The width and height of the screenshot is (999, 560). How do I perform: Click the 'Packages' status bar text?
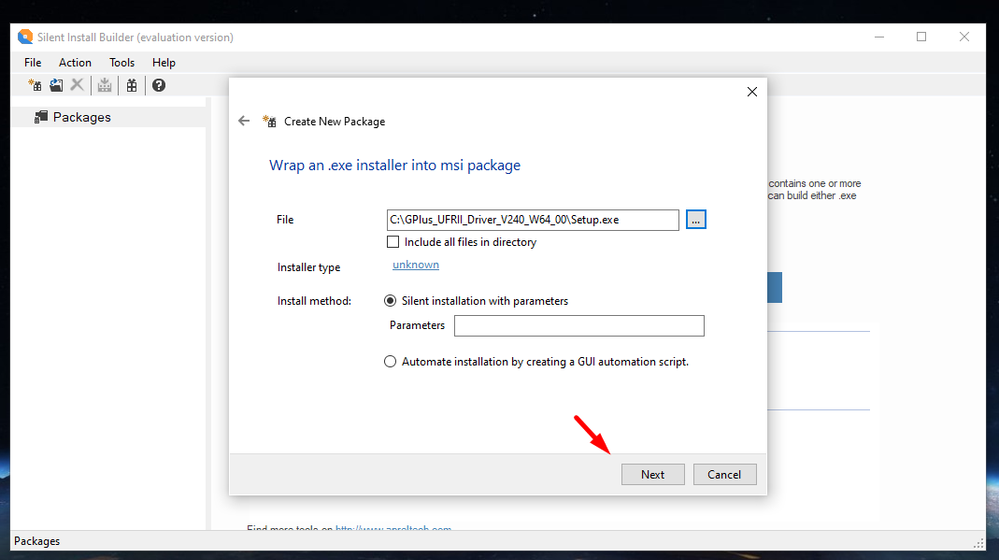tap(37, 541)
